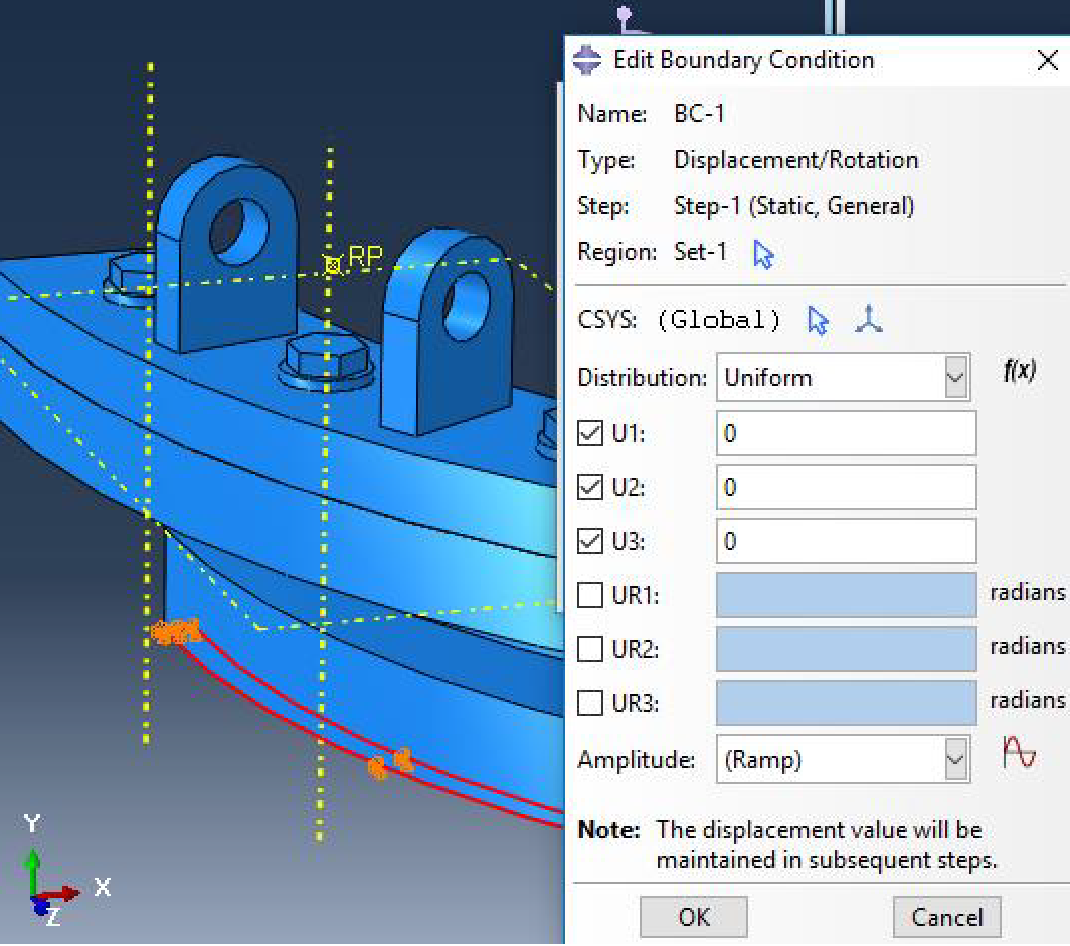Click the Cancel button
This screenshot has height=946, width=1070.
point(947,917)
